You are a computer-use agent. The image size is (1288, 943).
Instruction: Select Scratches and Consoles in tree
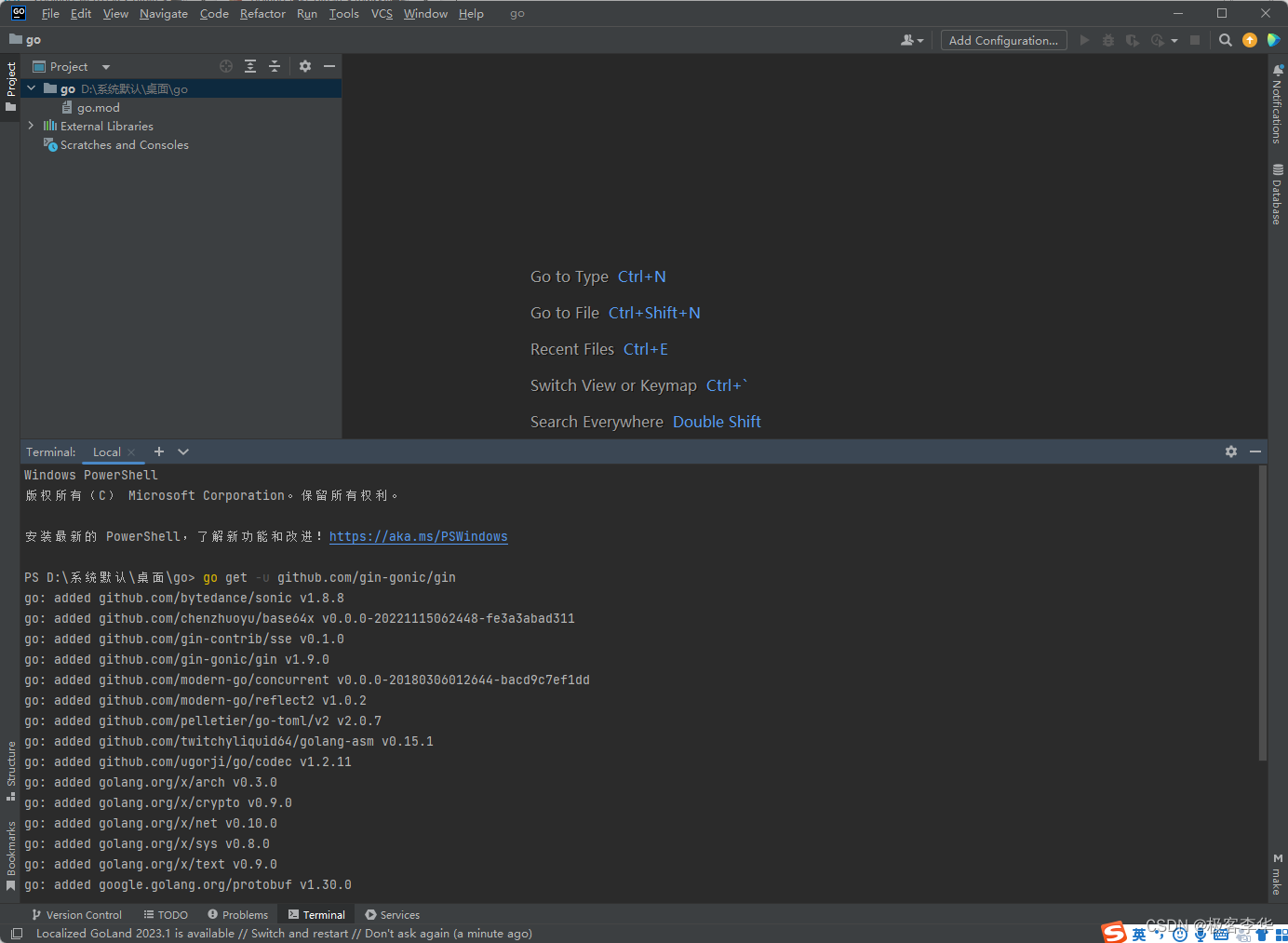click(116, 145)
